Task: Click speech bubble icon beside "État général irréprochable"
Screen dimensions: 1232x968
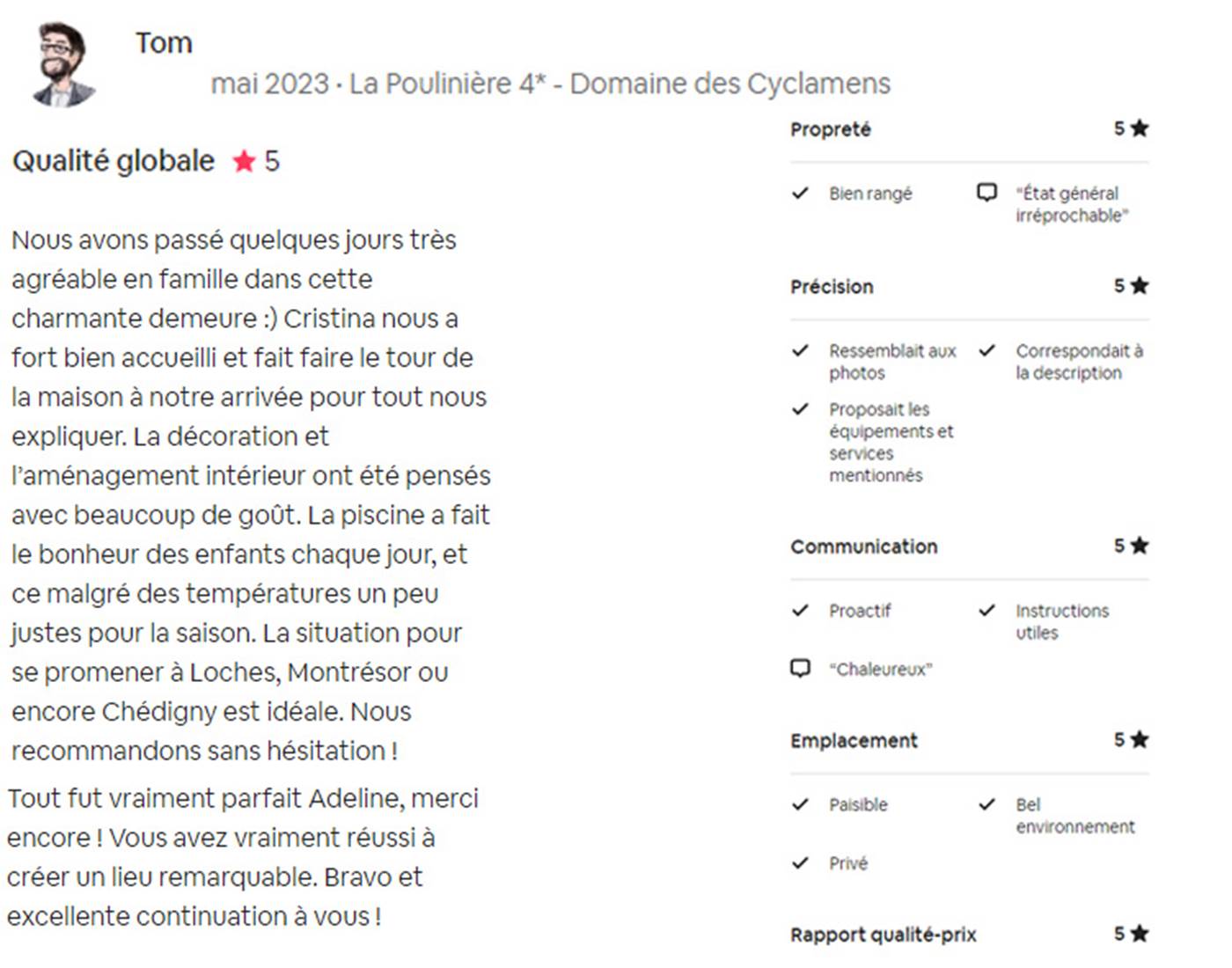Action: point(987,193)
